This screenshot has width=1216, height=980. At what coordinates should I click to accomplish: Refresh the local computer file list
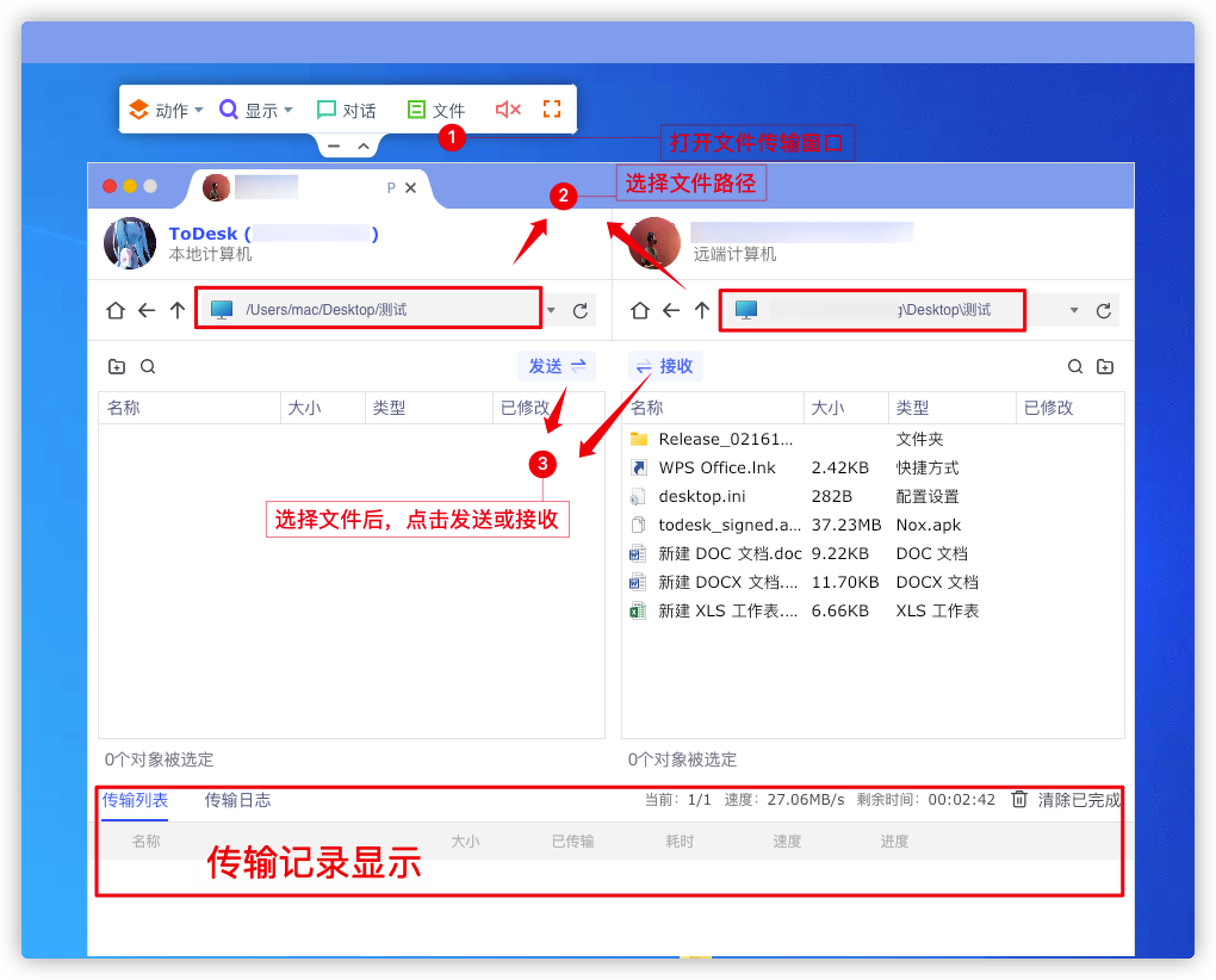coord(580,311)
